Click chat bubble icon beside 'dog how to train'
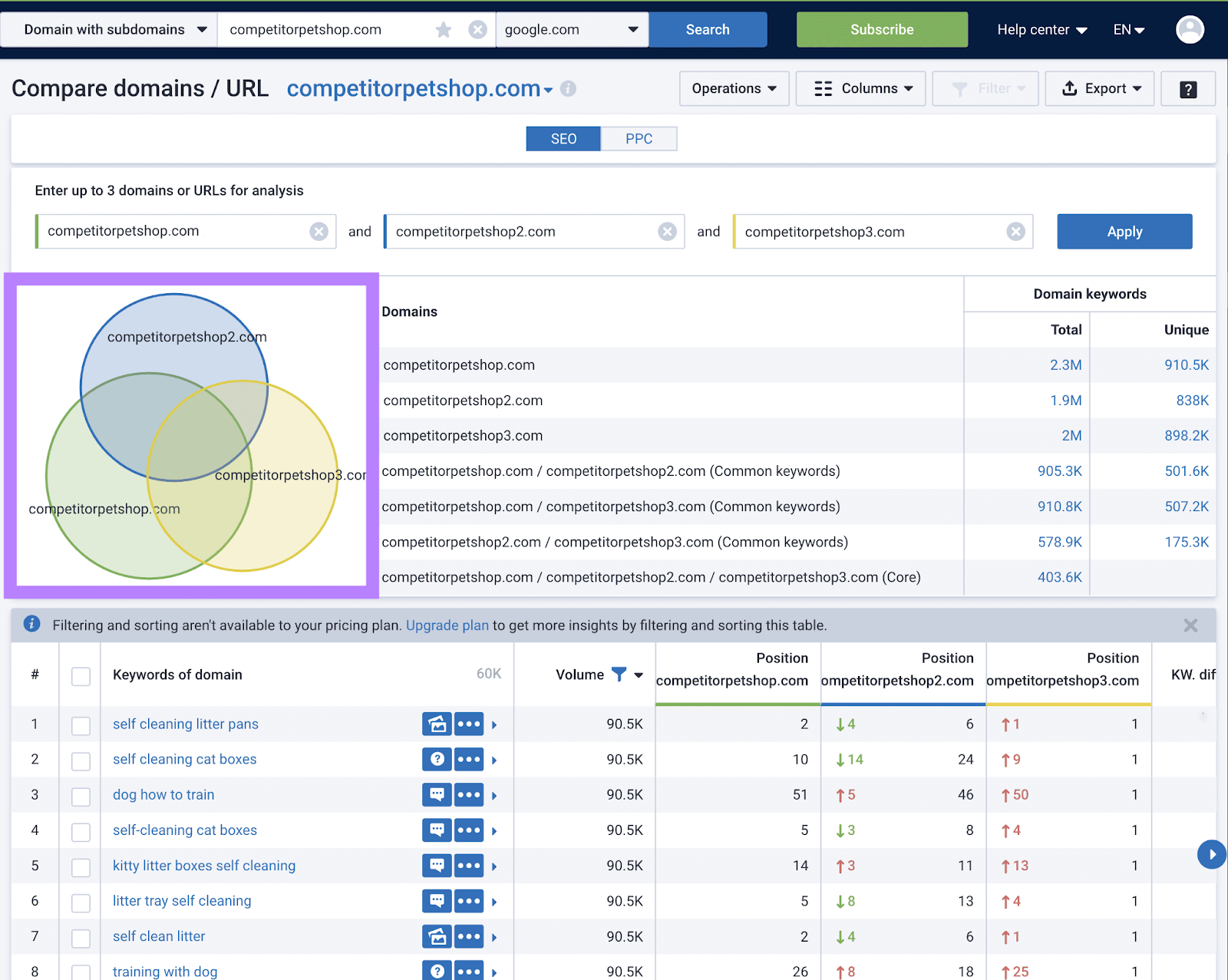The width and height of the screenshot is (1228, 980). coord(436,794)
